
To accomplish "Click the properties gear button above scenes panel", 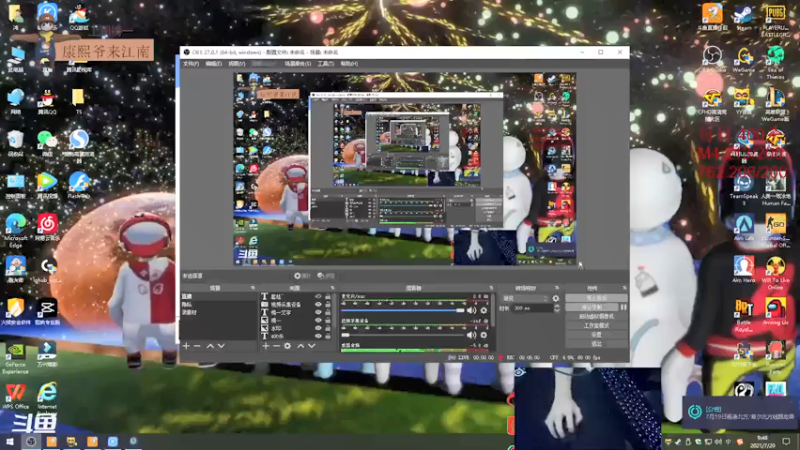I will (302, 276).
